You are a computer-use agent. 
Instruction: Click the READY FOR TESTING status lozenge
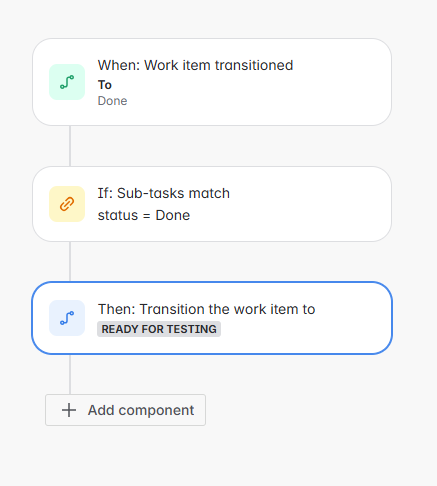point(159,329)
